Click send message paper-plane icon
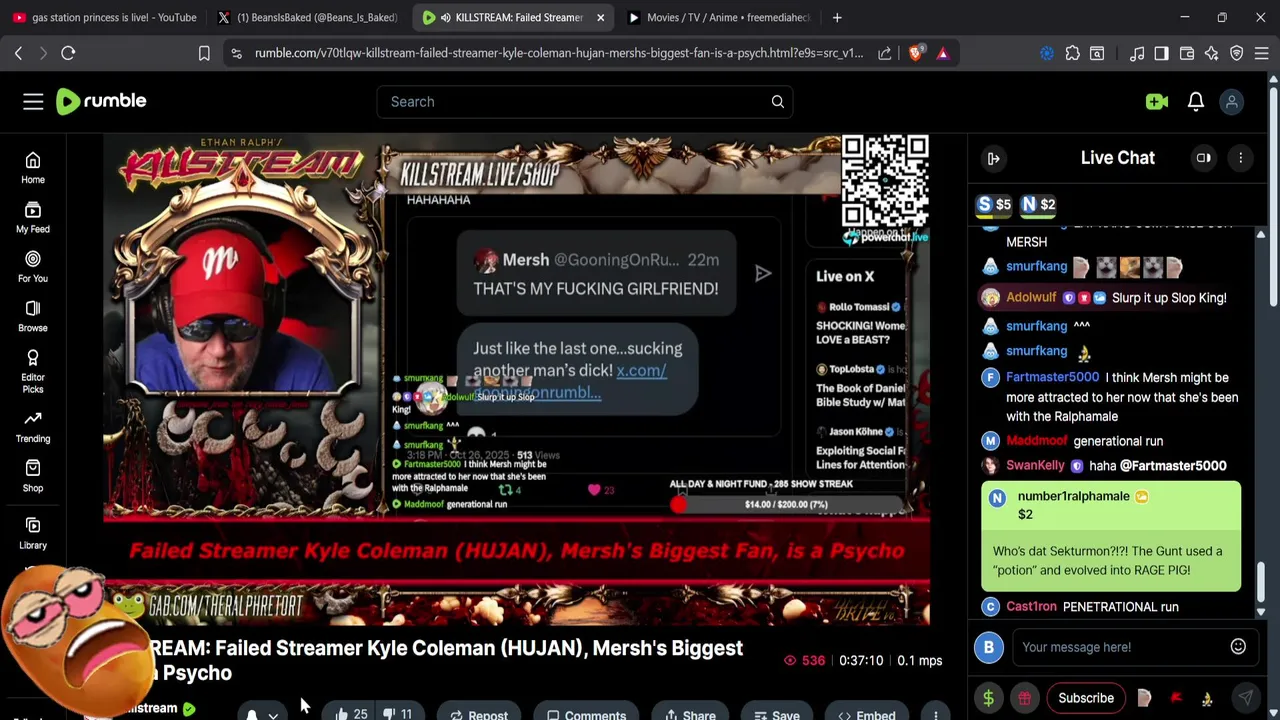The height and width of the screenshot is (720, 1280). [1245, 698]
